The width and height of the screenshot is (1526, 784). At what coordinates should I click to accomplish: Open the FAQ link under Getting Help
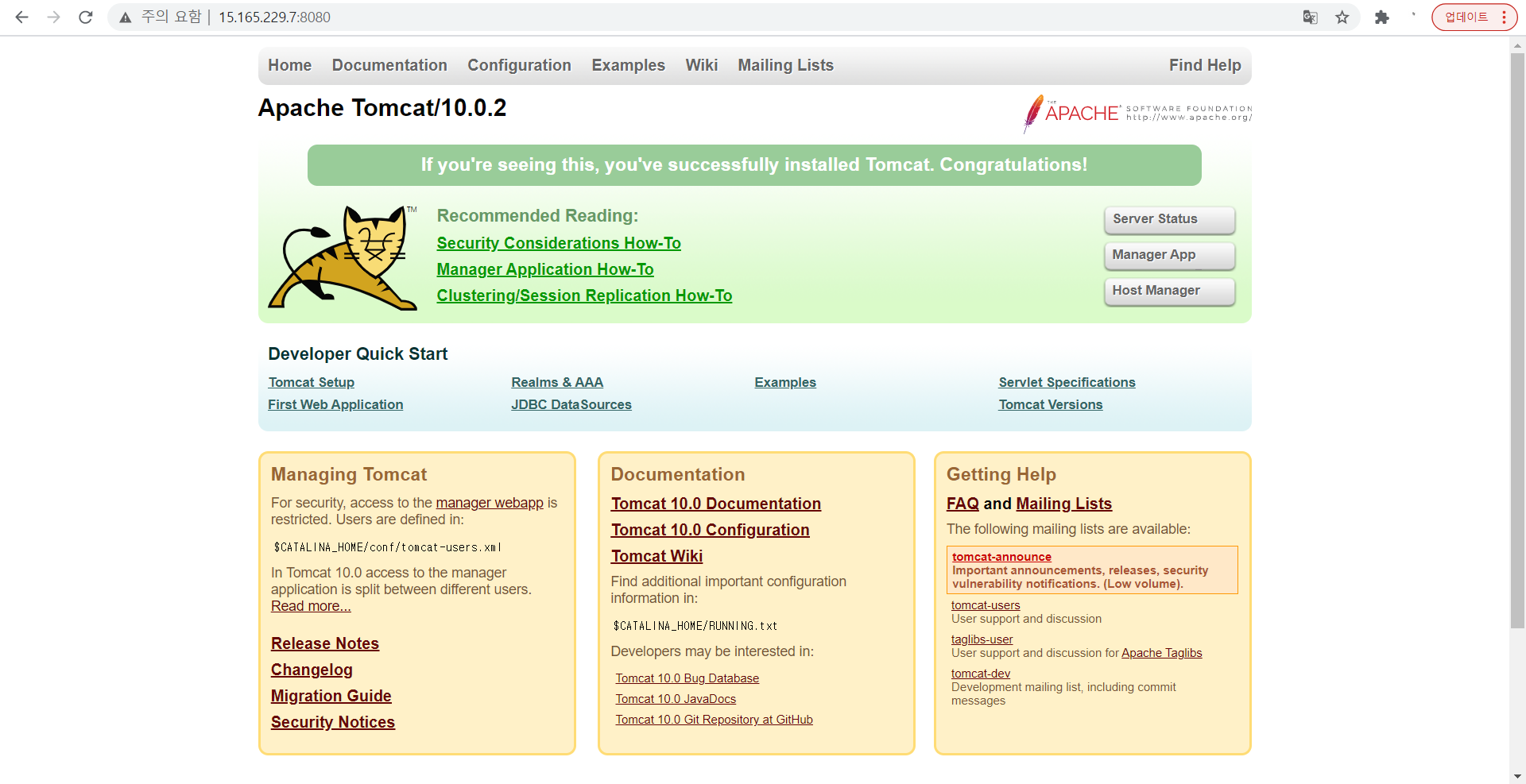[x=962, y=504]
